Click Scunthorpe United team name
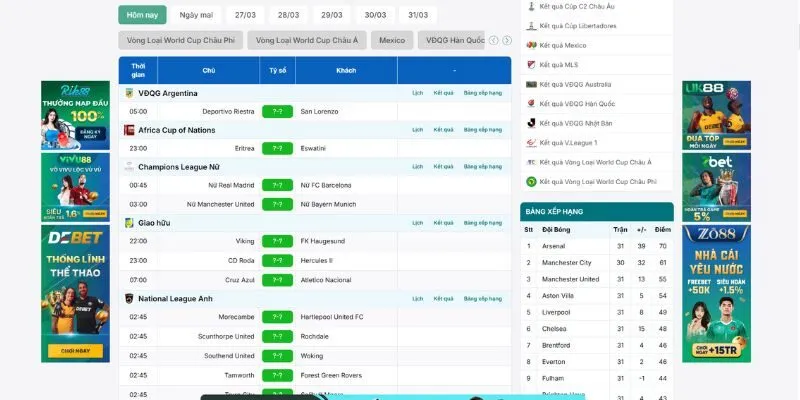 point(226,337)
